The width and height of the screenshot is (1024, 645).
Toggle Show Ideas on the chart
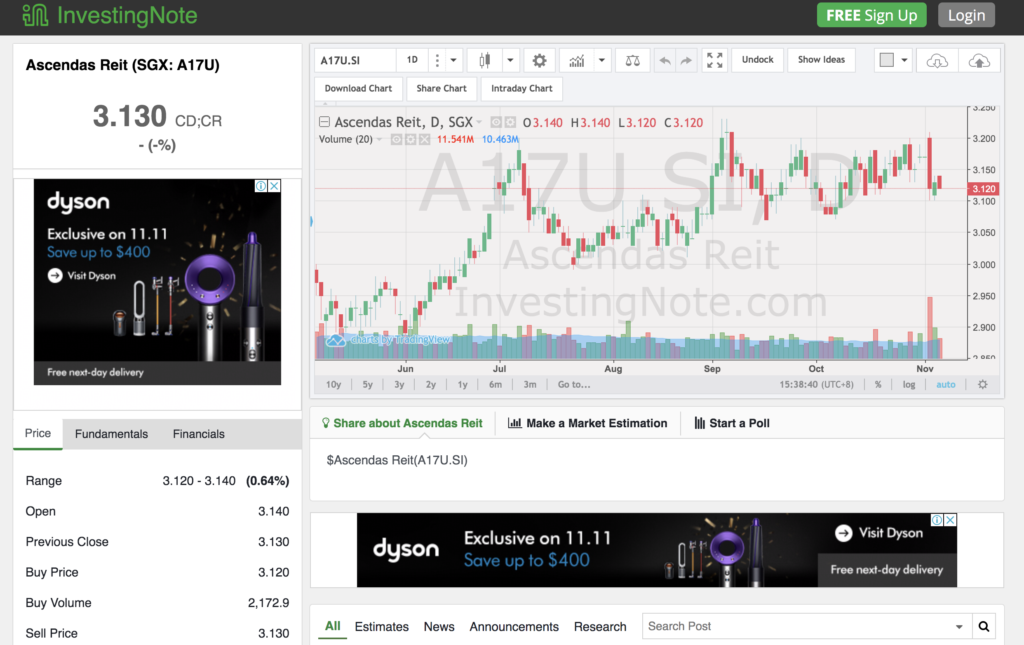click(821, 60)
